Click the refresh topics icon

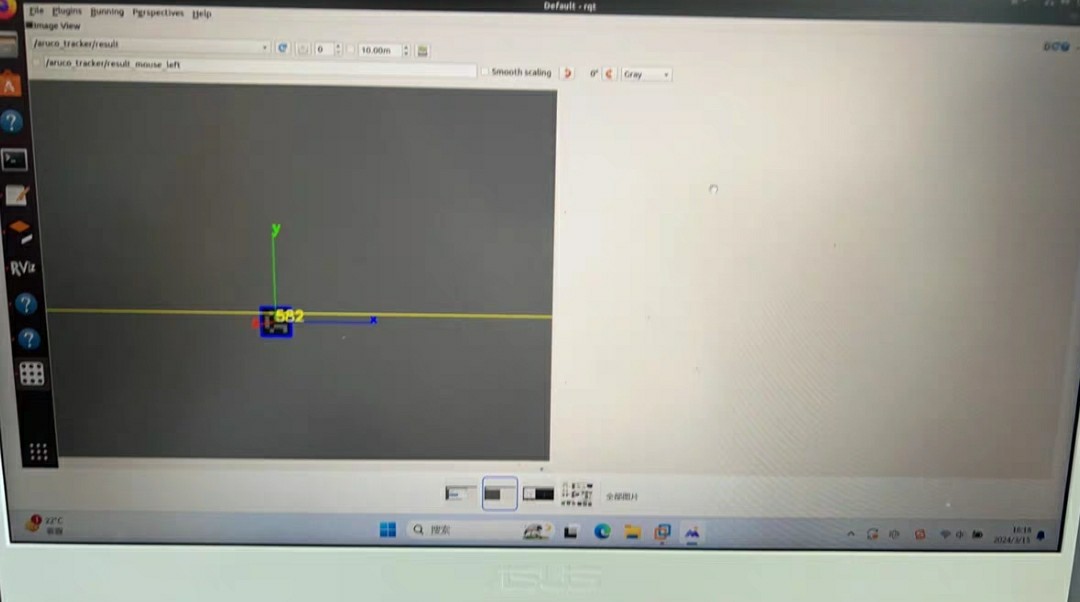point(282,48)
